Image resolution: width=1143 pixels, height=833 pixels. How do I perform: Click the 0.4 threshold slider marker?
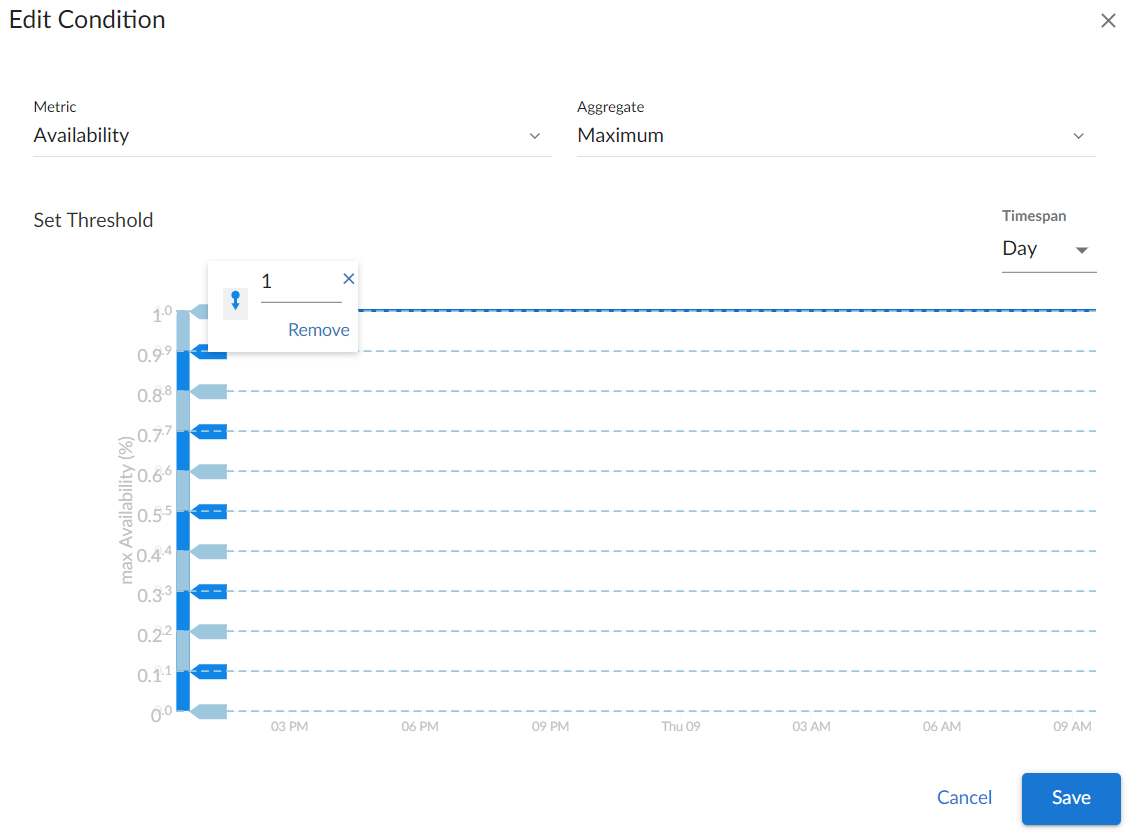coord(210,551)
